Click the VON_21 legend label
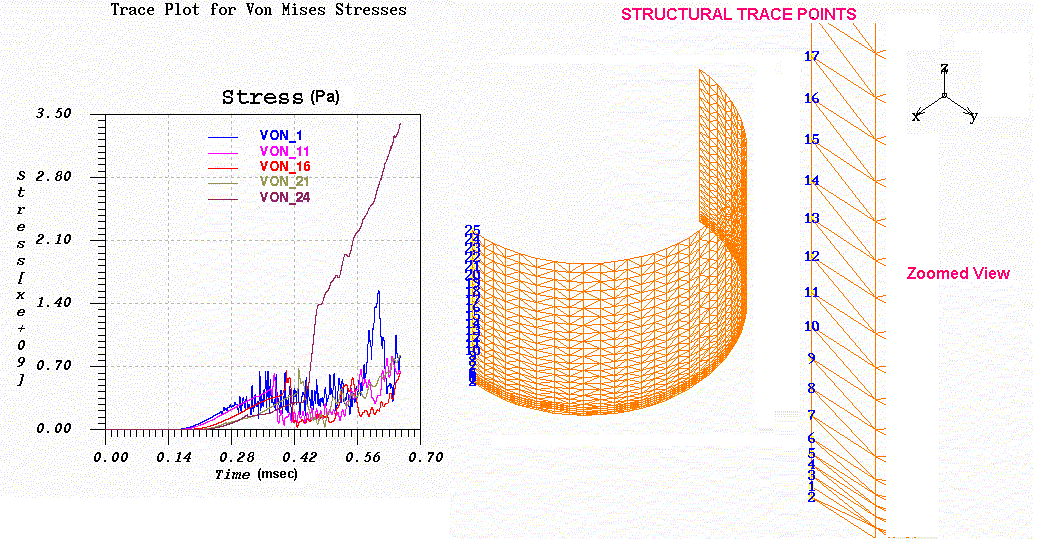The width and height of the screenshot is (1038, 545). coord(284,181)
